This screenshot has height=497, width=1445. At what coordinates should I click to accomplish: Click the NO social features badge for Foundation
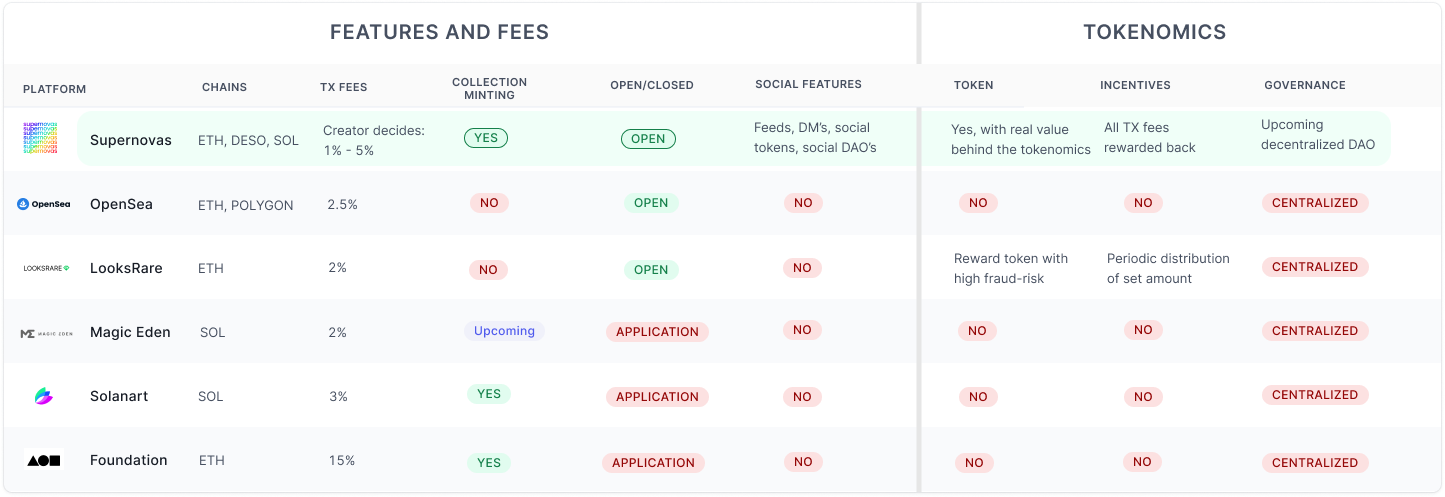803,462
